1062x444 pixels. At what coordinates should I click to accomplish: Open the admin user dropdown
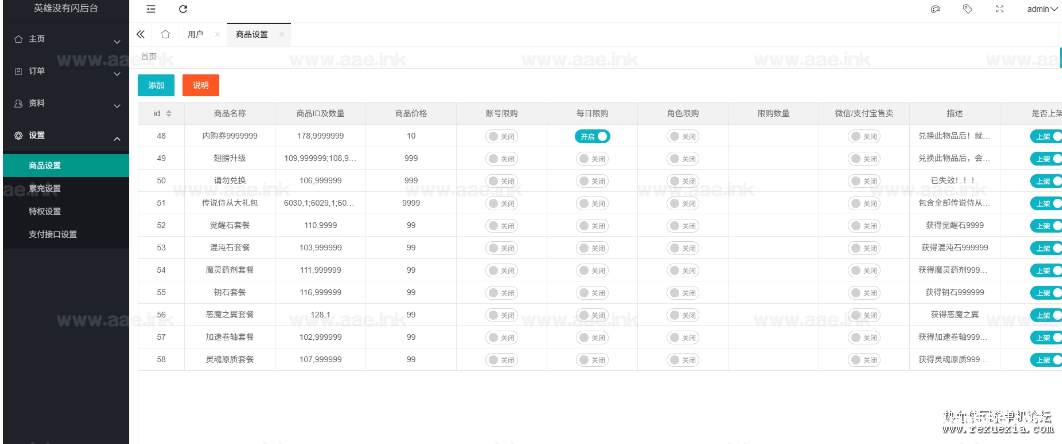pos(1041,9)
